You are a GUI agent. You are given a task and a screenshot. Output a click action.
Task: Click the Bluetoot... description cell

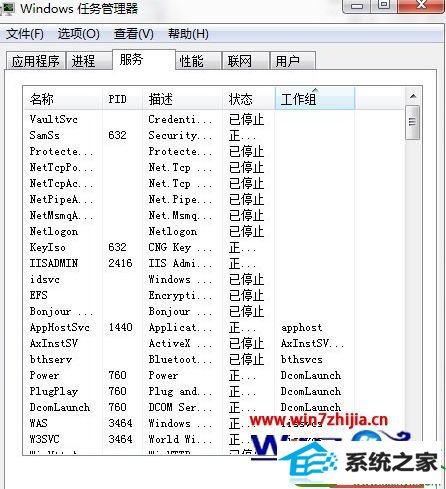[x=180, y=359]
